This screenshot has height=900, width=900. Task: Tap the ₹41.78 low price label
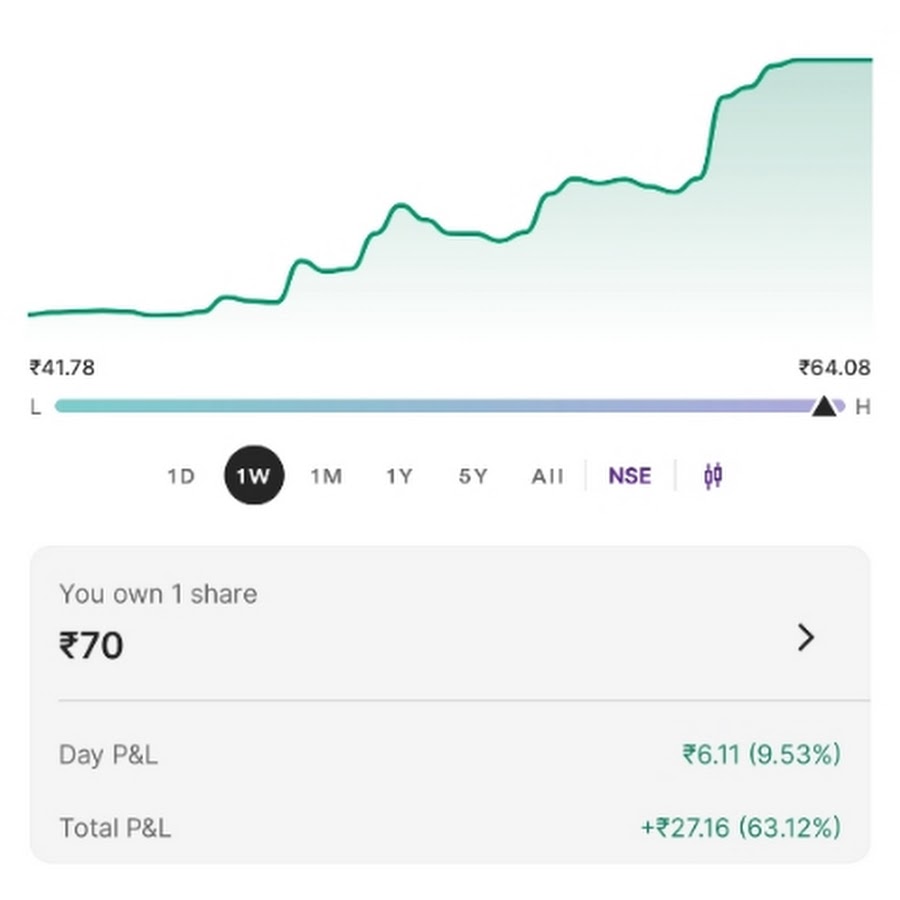tap(62, 367)
